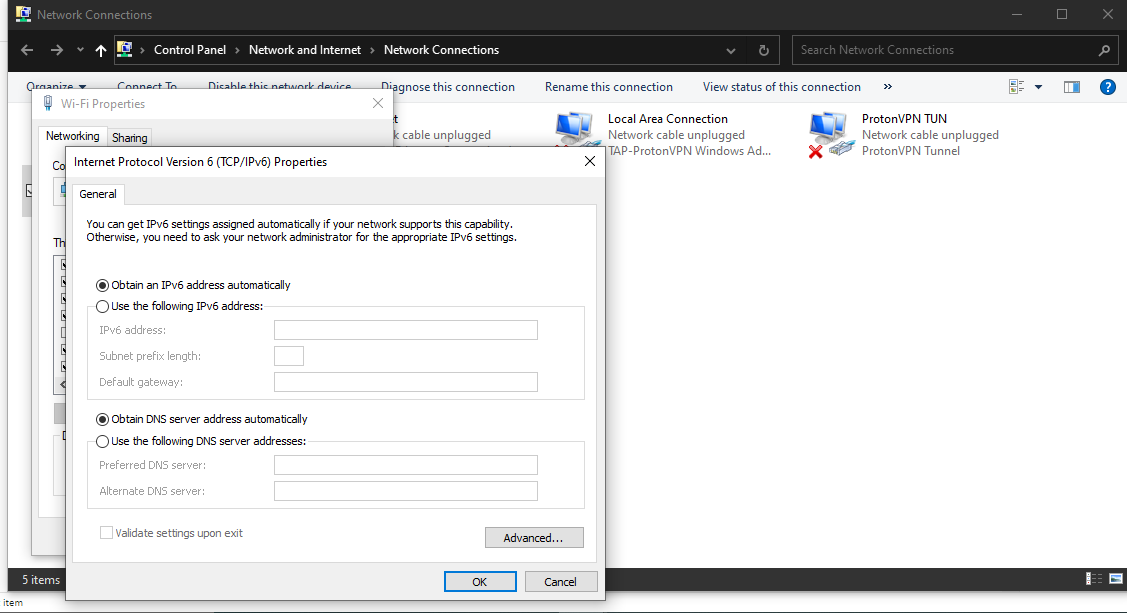Close the IPv6 Properties dialog
This screenshot has width=1127, height=613.
(x=590, y=161)
